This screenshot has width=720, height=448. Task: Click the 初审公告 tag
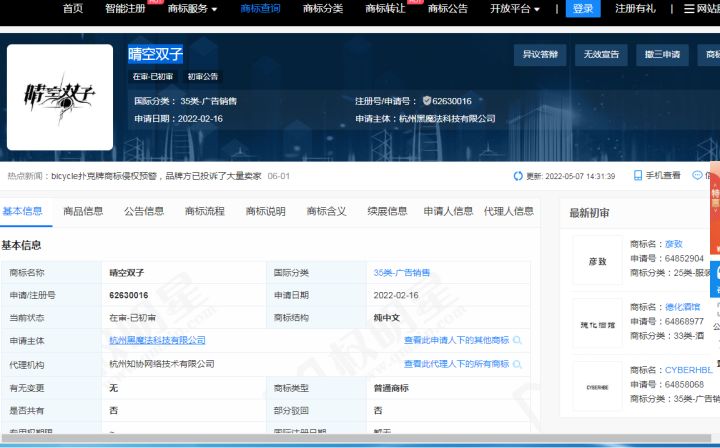[202, 77]
